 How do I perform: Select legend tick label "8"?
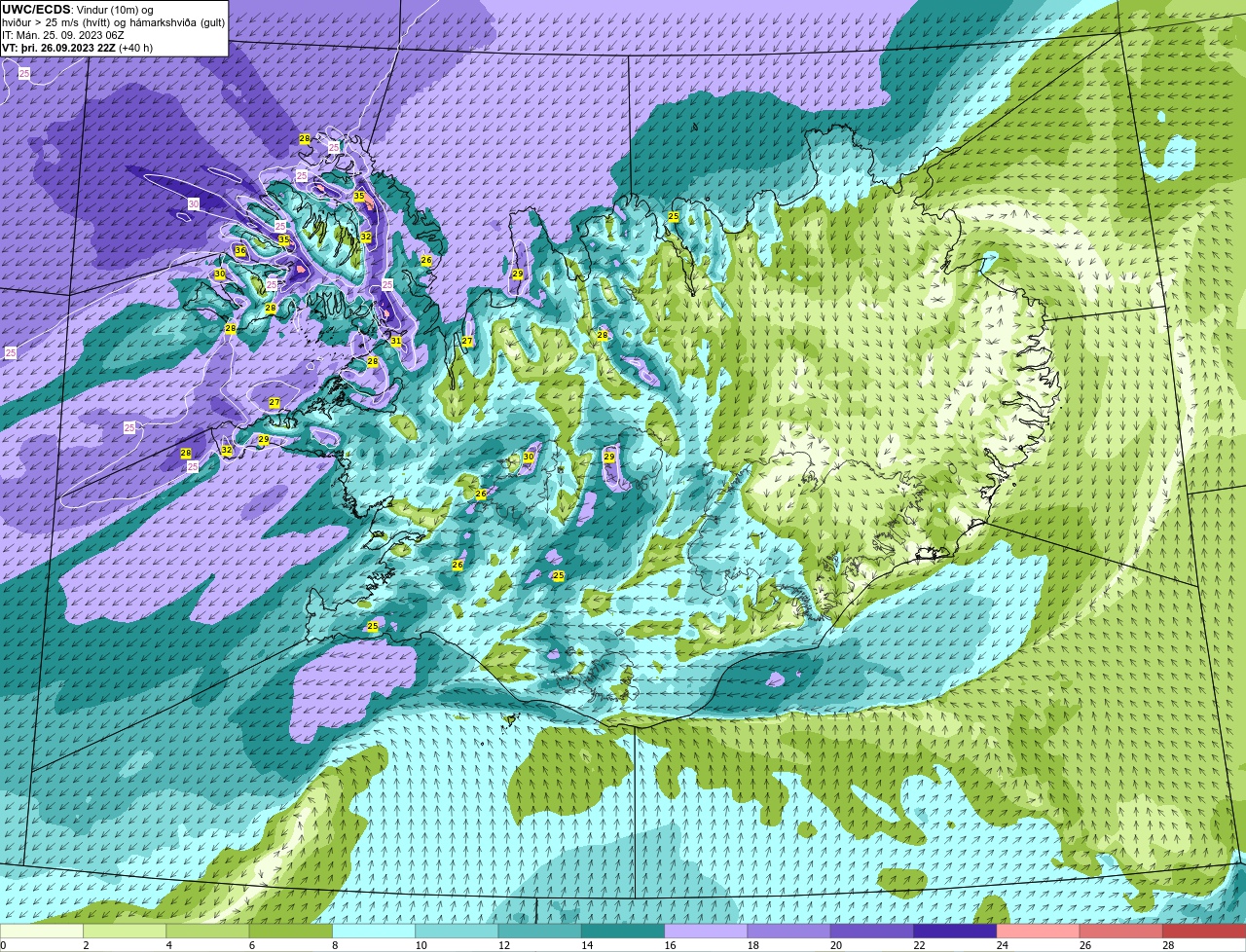334,945
